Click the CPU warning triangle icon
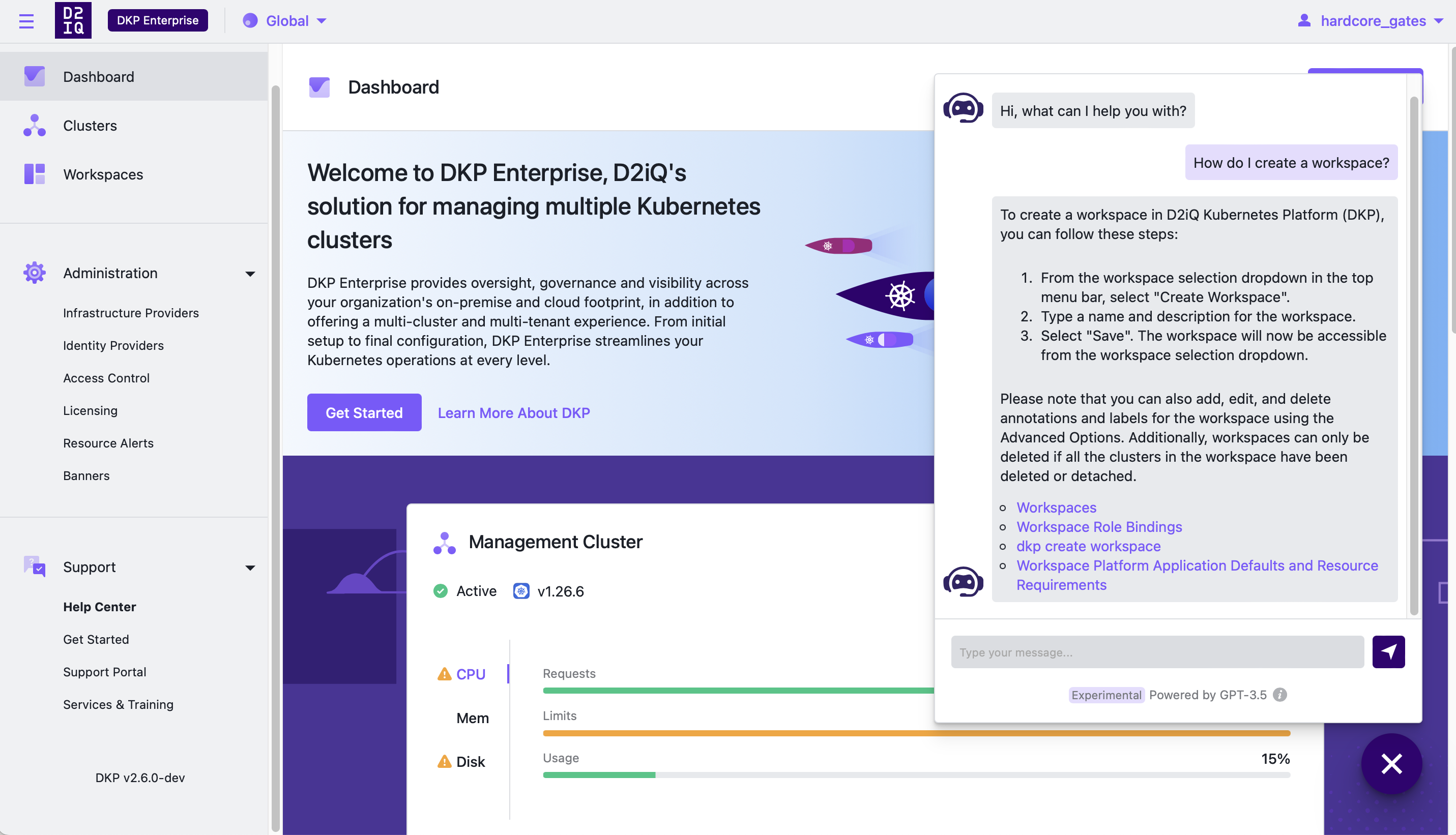Screen dimensions: 1456x835 445,674
